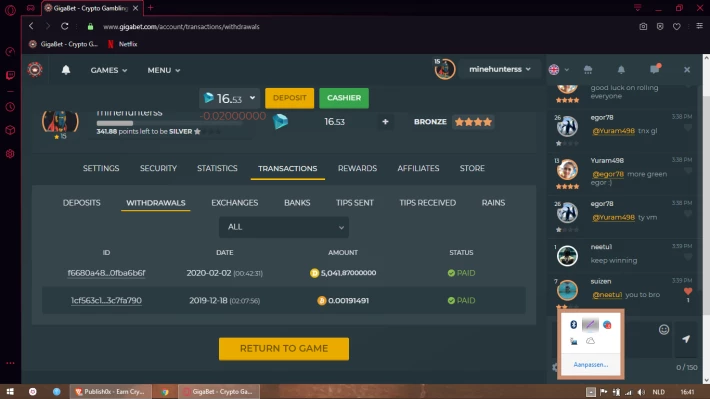710x399 pixels.
Task: Go back with the browser back arrow
Action: (x=31, y=26)
